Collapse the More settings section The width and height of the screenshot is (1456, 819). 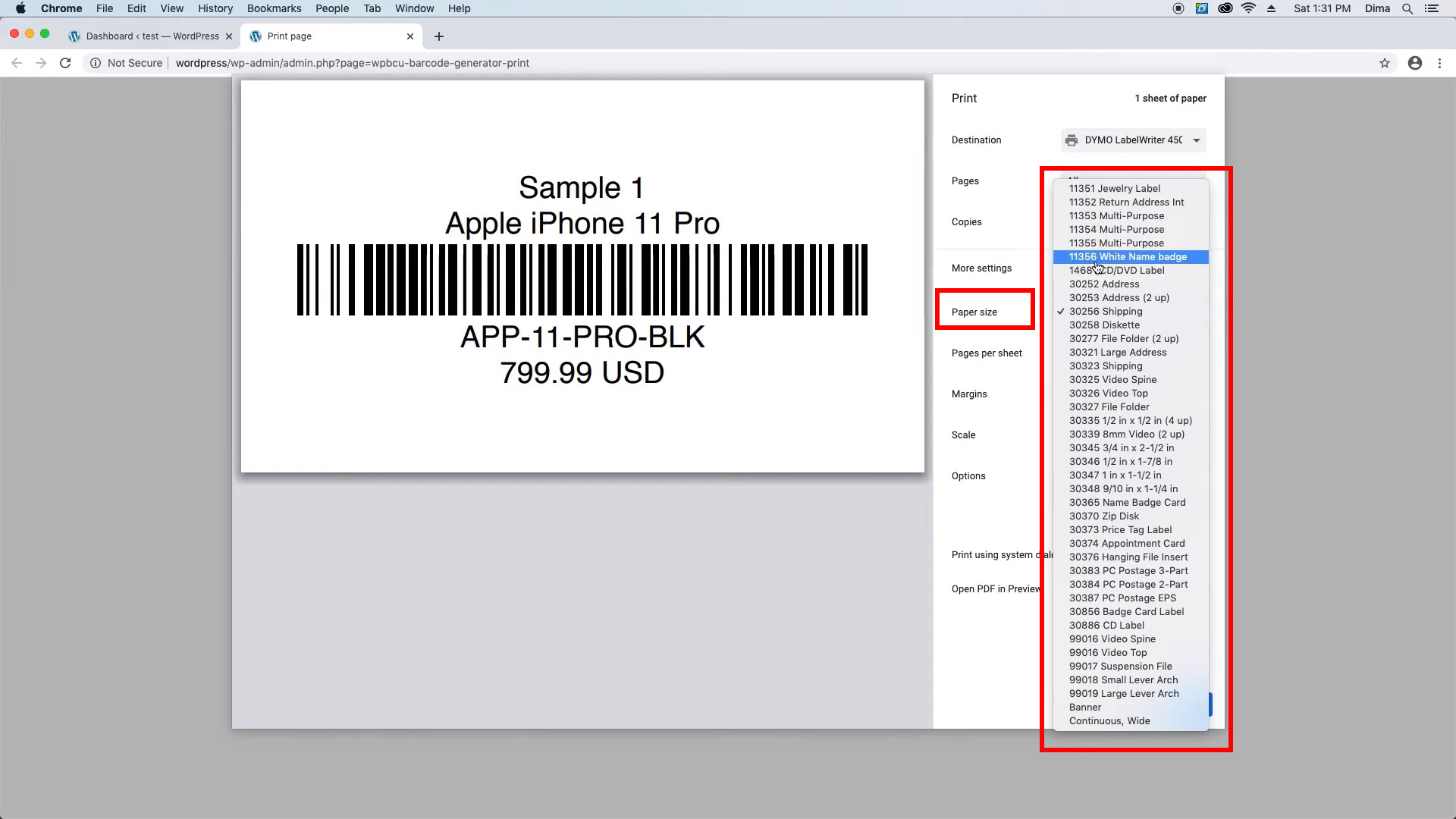pyautogui.click(x=981, y=268)
